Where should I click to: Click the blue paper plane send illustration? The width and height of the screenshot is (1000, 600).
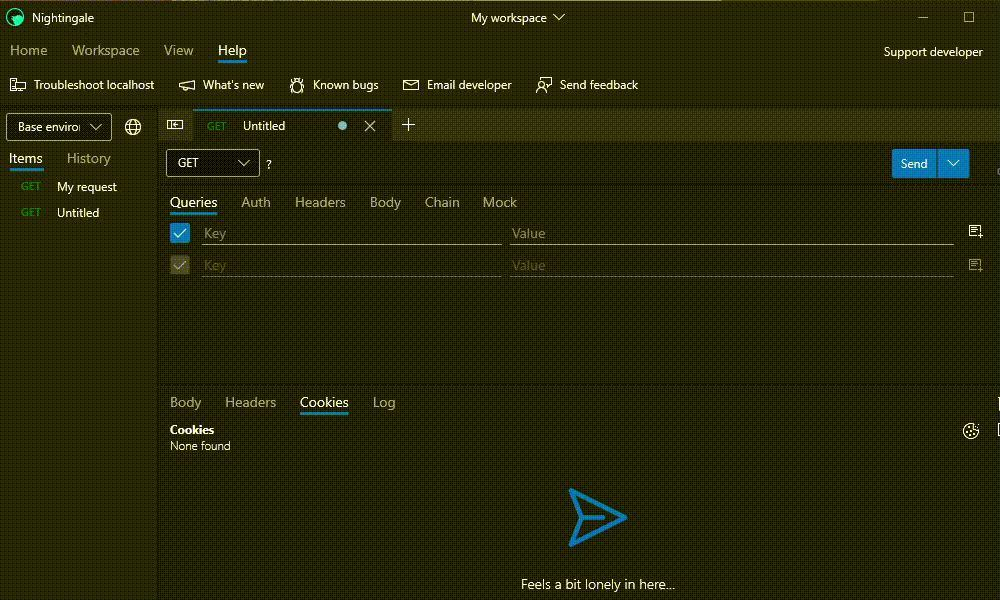tap(597, 518)
